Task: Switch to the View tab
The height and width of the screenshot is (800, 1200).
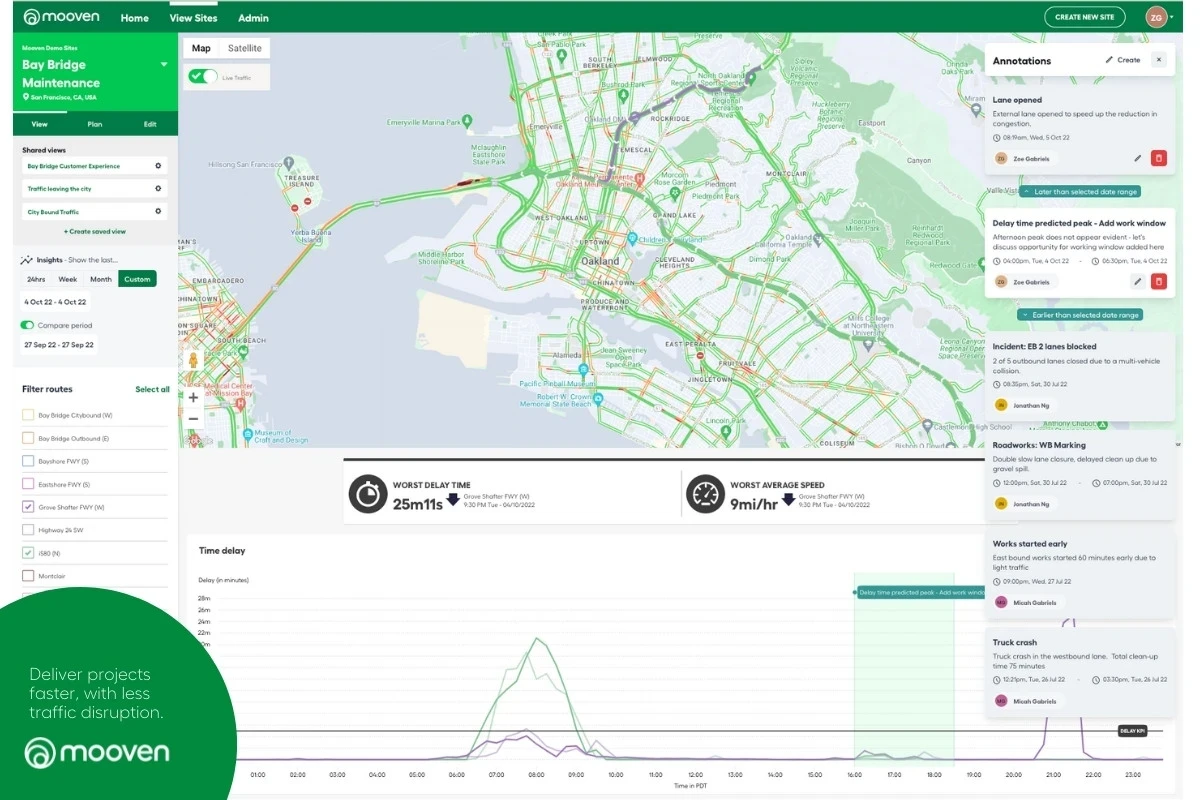Action: point(40,124)
